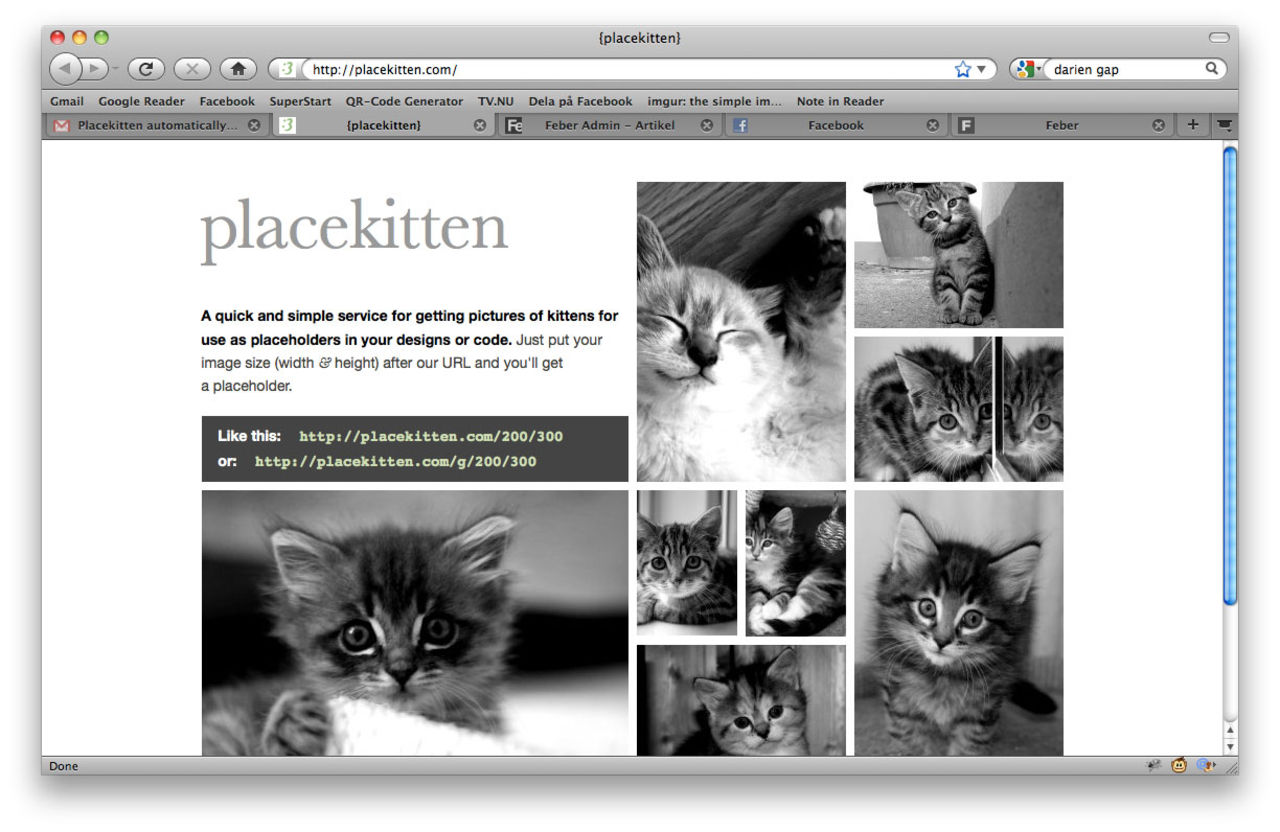Click the address bar URL field

[x=620, y=69]
